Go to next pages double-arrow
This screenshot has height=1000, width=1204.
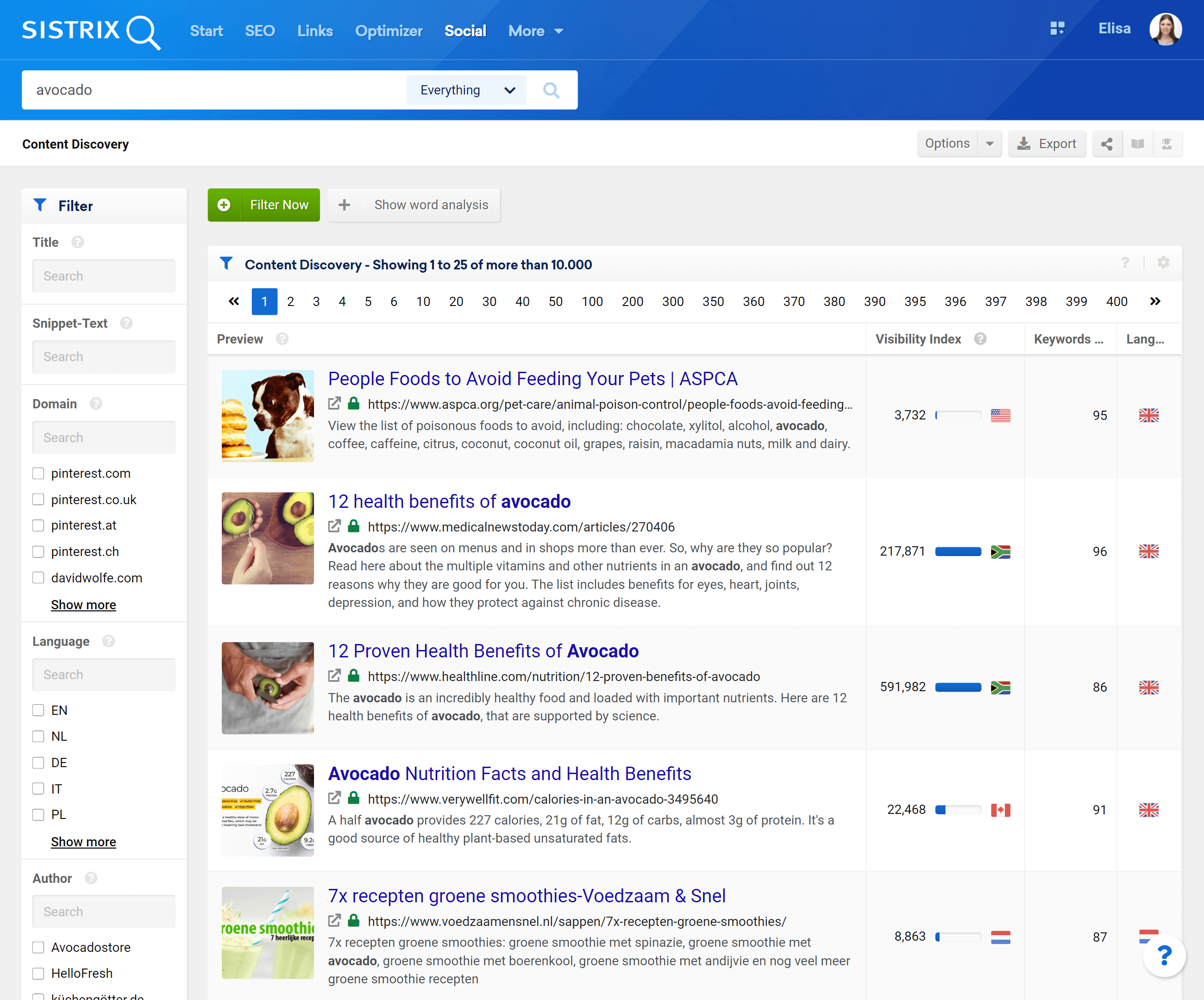click(1155, 301)
